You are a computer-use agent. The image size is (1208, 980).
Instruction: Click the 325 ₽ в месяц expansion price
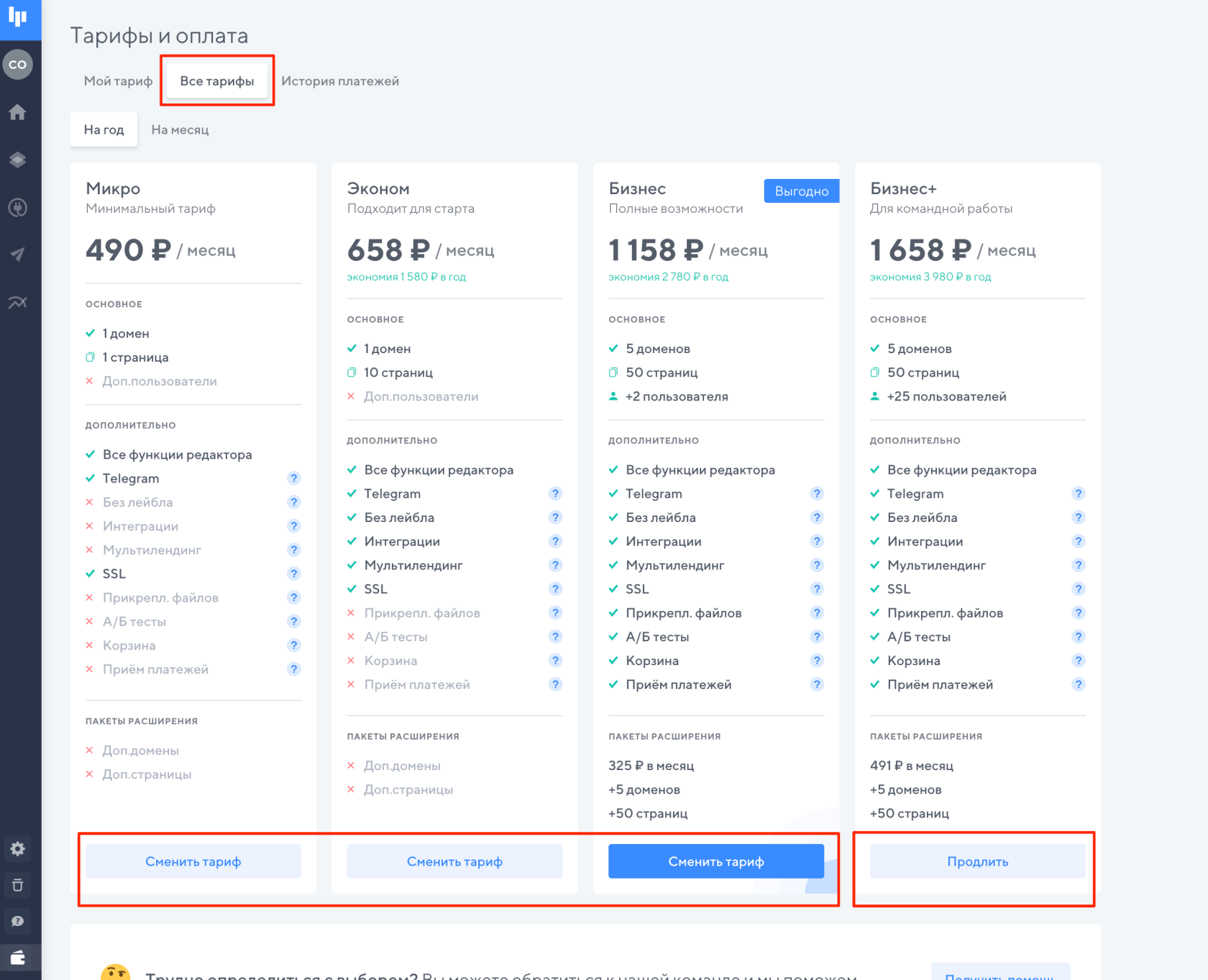pos(651,766)
